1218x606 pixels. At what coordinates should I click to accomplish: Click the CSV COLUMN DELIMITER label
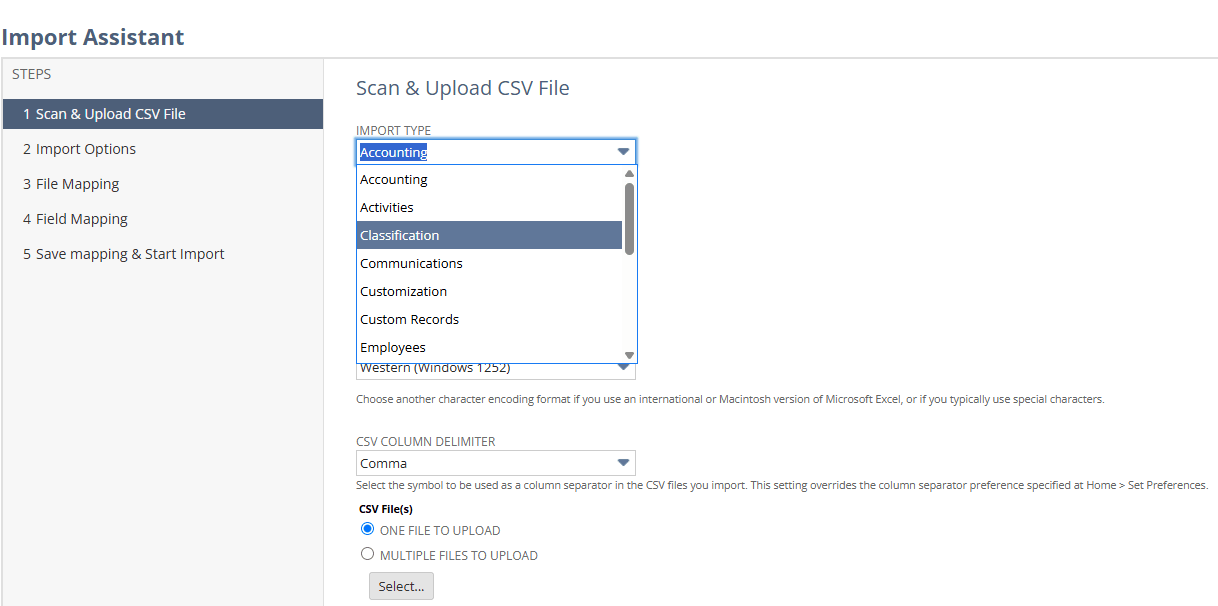click(426, 441)
